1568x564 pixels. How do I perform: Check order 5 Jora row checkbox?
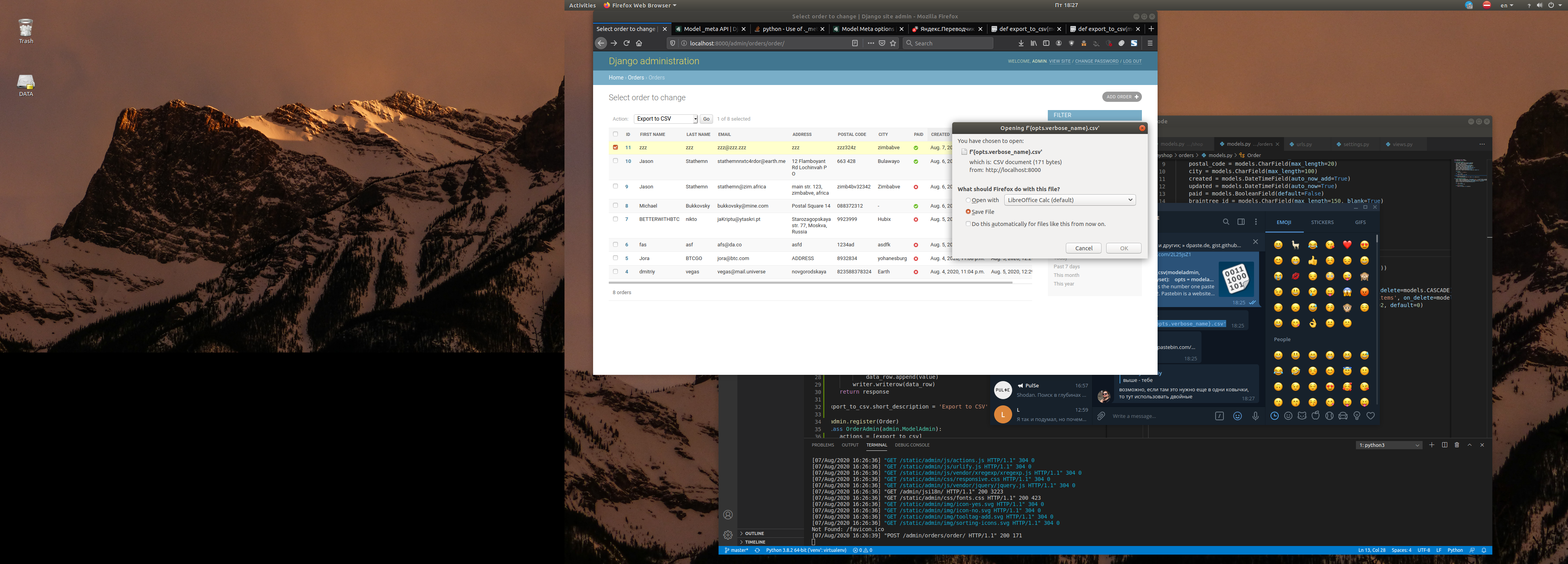615,258
